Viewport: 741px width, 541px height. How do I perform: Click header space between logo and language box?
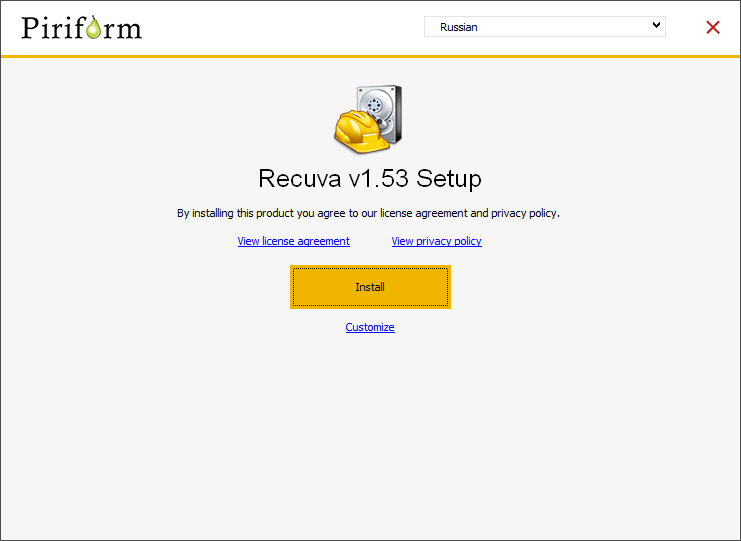point(280,27)
